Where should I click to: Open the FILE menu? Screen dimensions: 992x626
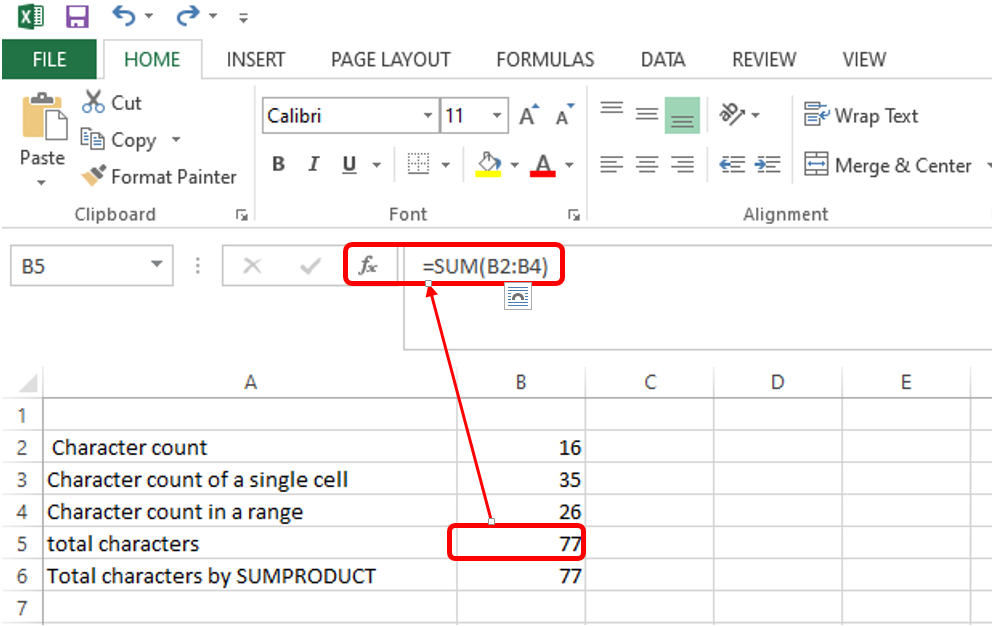(48, 59)
